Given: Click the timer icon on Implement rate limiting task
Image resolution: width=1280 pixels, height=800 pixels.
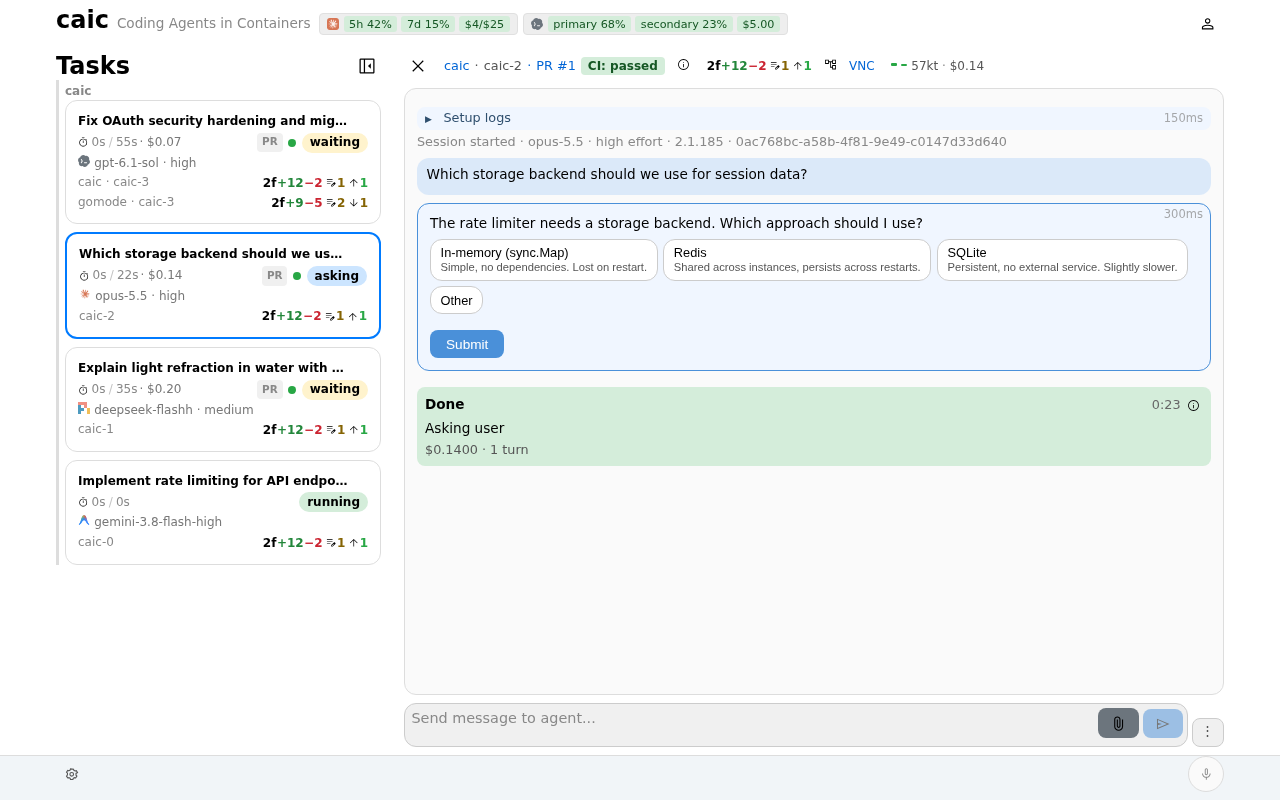Looking at the screenshot, I should point(83,503).
